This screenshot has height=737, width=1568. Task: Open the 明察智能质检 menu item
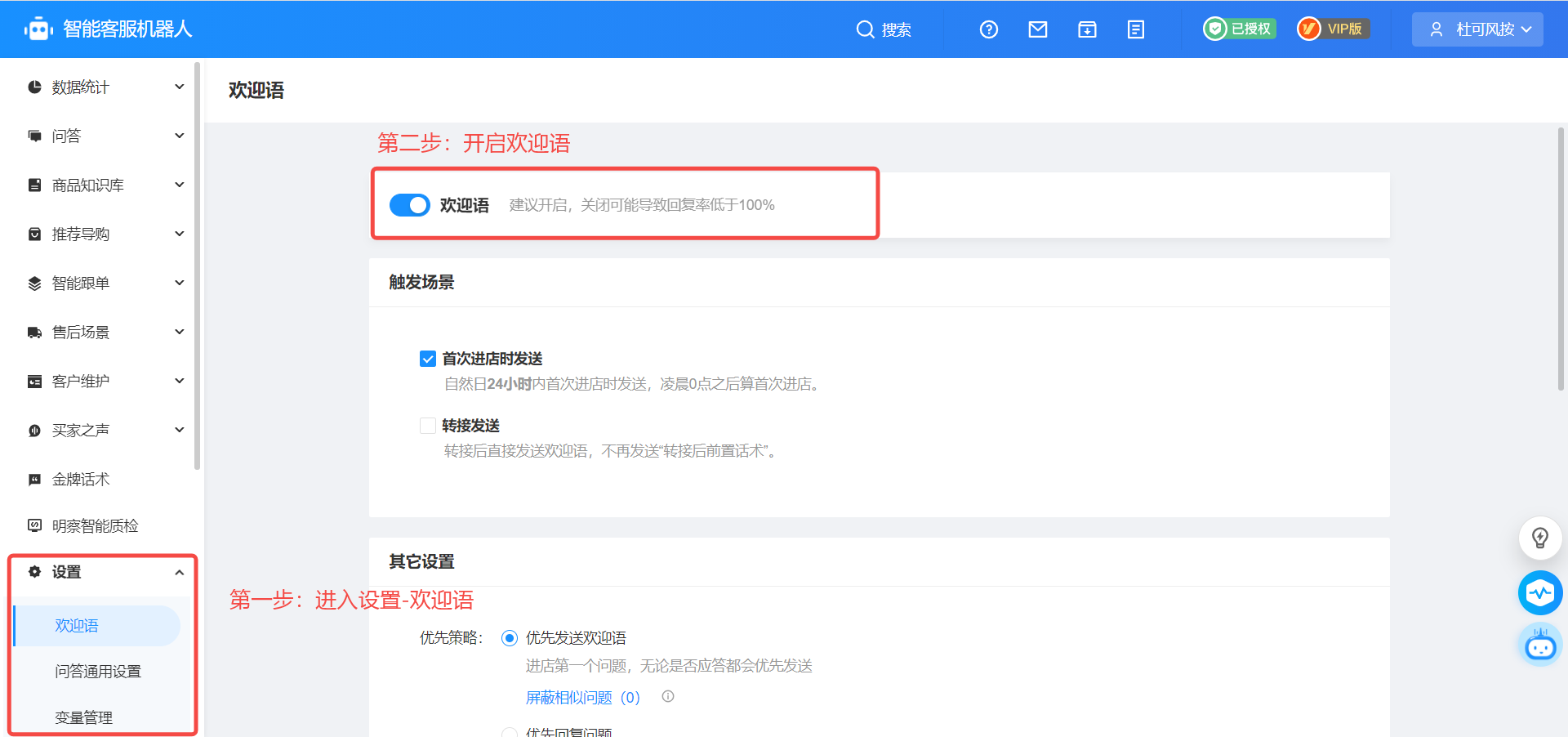[x=96, y=525]
